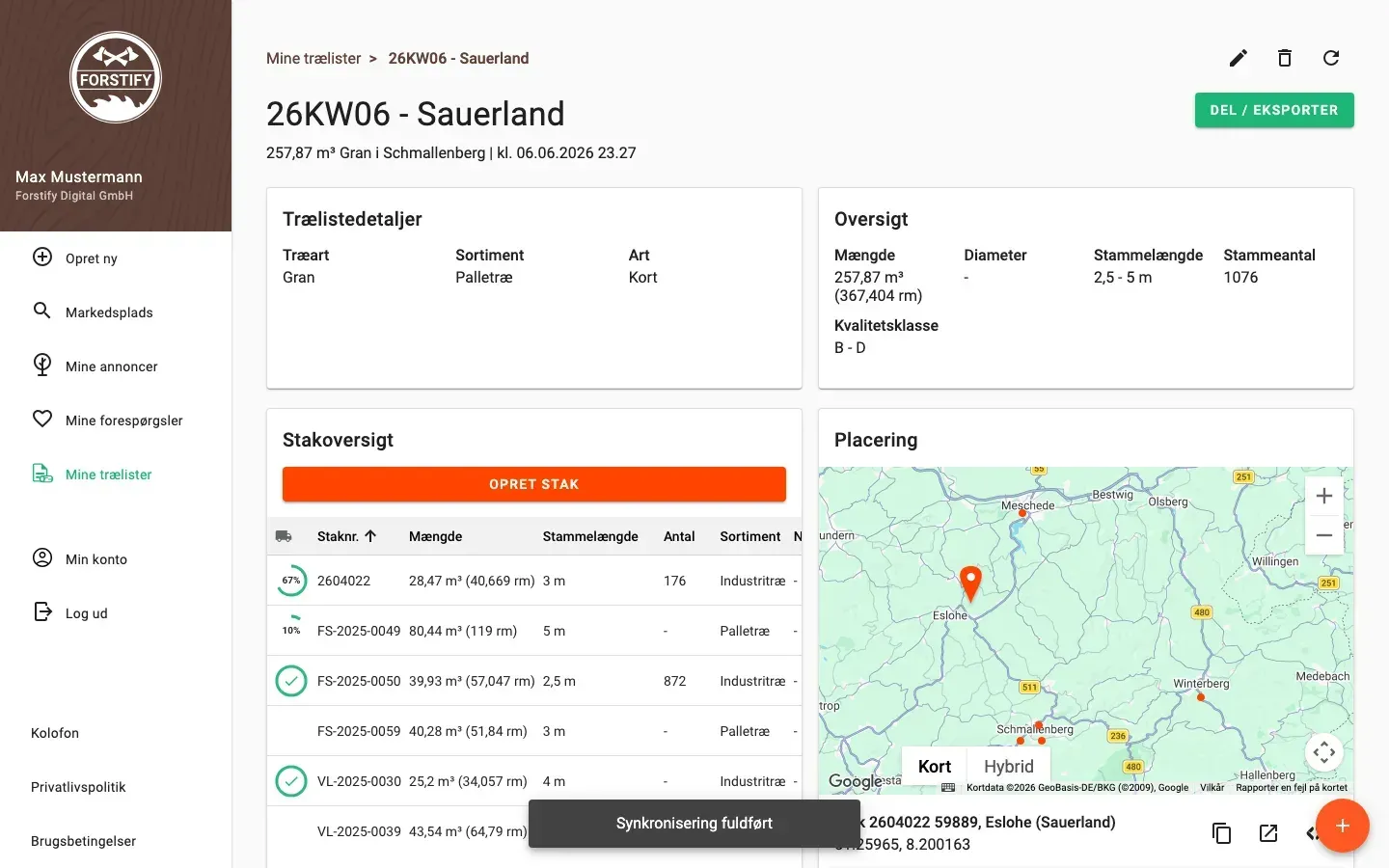1389x868 pixels.
Task: Click the user name Max Mustermann
Action: (79, 176)
